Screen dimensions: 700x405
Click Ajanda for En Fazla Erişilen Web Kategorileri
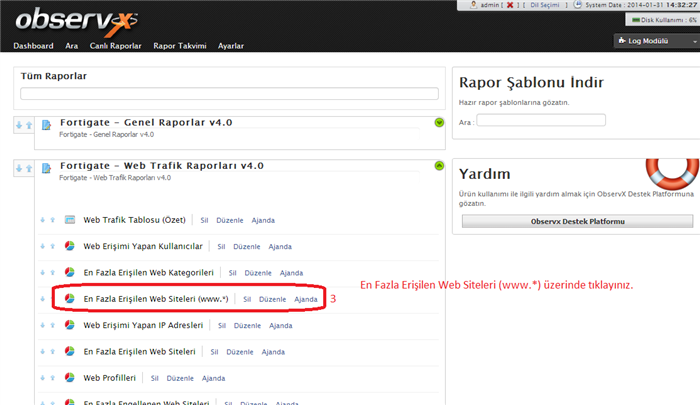pos(291,273)
